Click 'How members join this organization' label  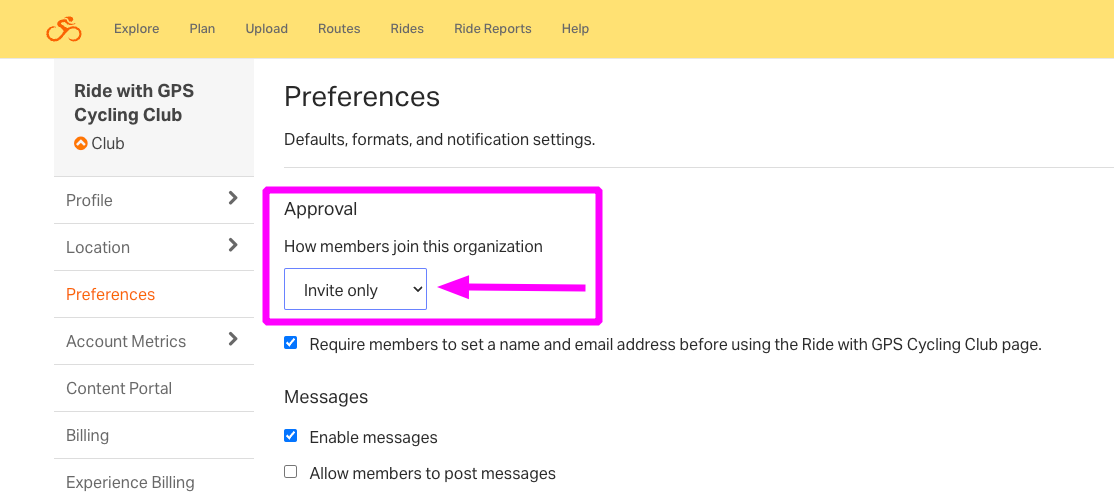click(x=413, y=247)
